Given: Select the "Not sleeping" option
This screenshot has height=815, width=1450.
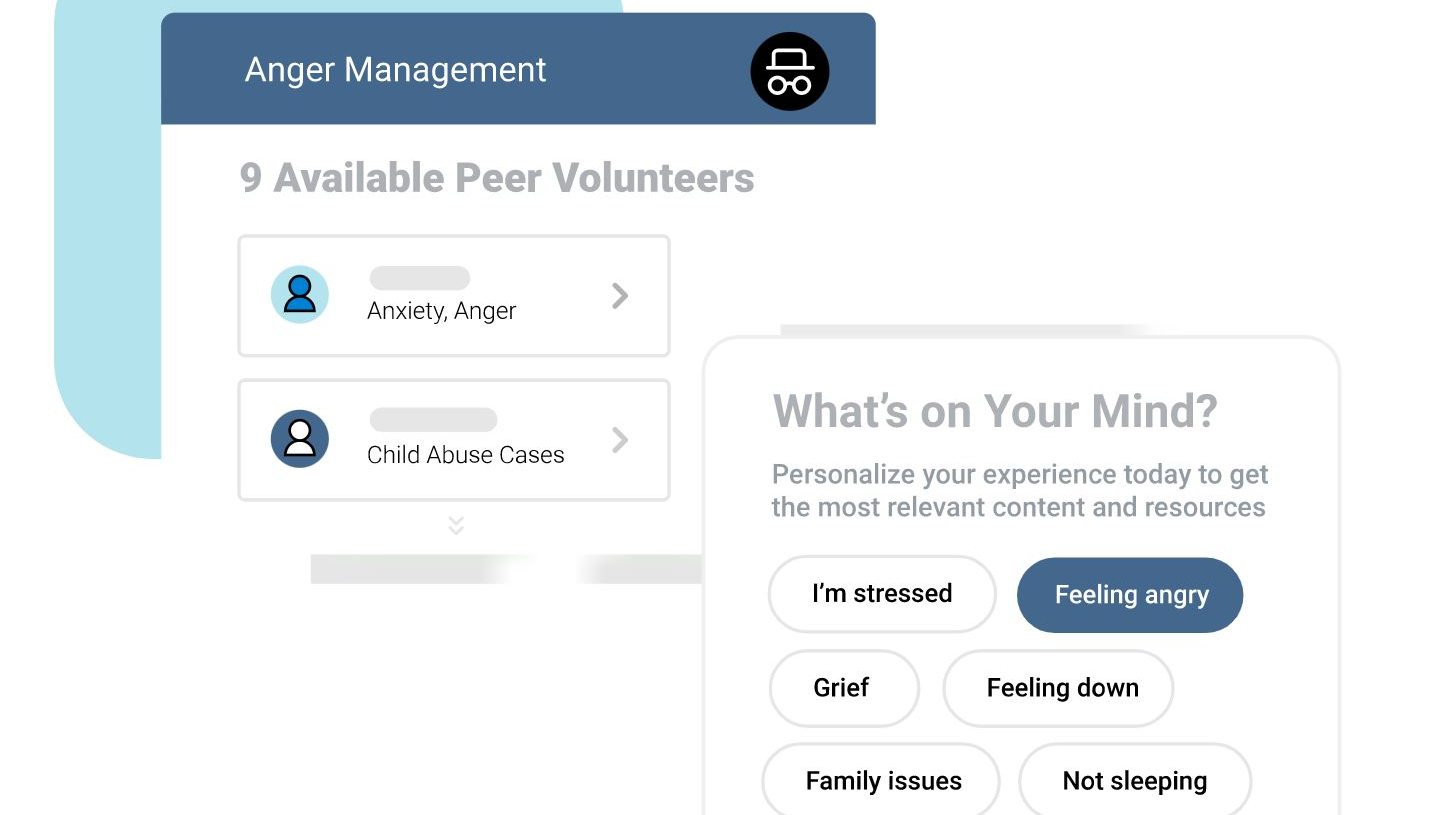Looking at the screenshot, I should (x=1134, y=781).
